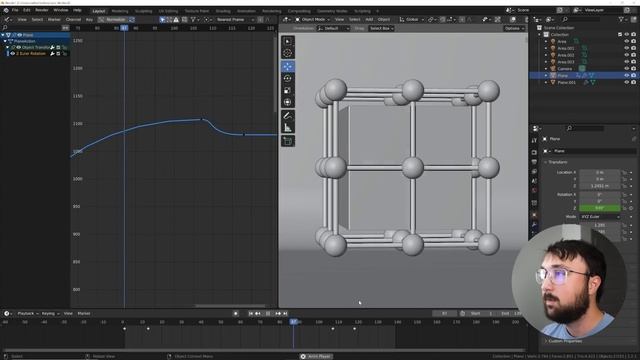Select the Annotate pencil tool
This screenshot has height=360, width=640.
pyautogui.click(x=288, y=116)
